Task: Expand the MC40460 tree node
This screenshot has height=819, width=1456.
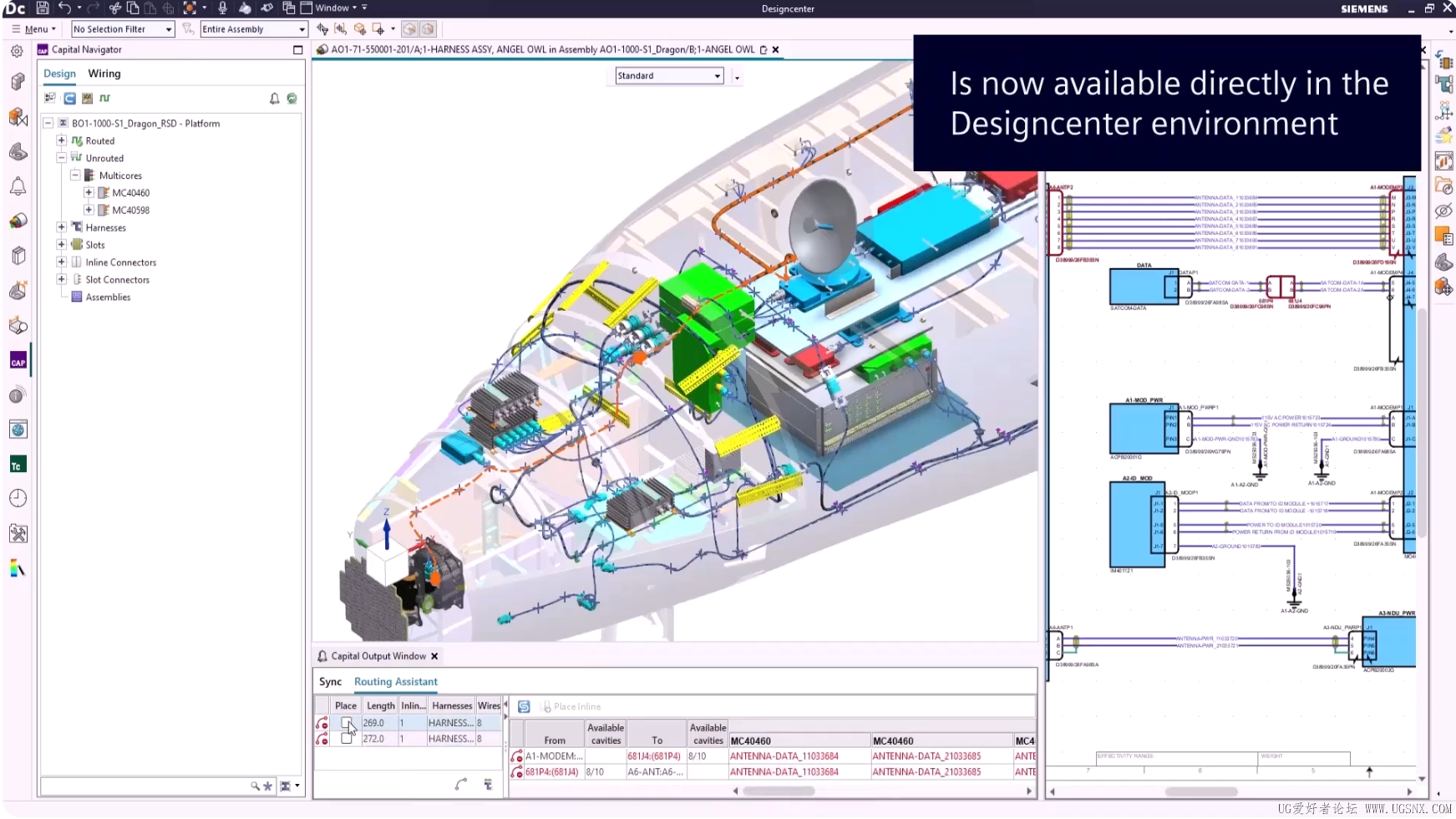Action: pyautogui.click(x=89, y=193)
